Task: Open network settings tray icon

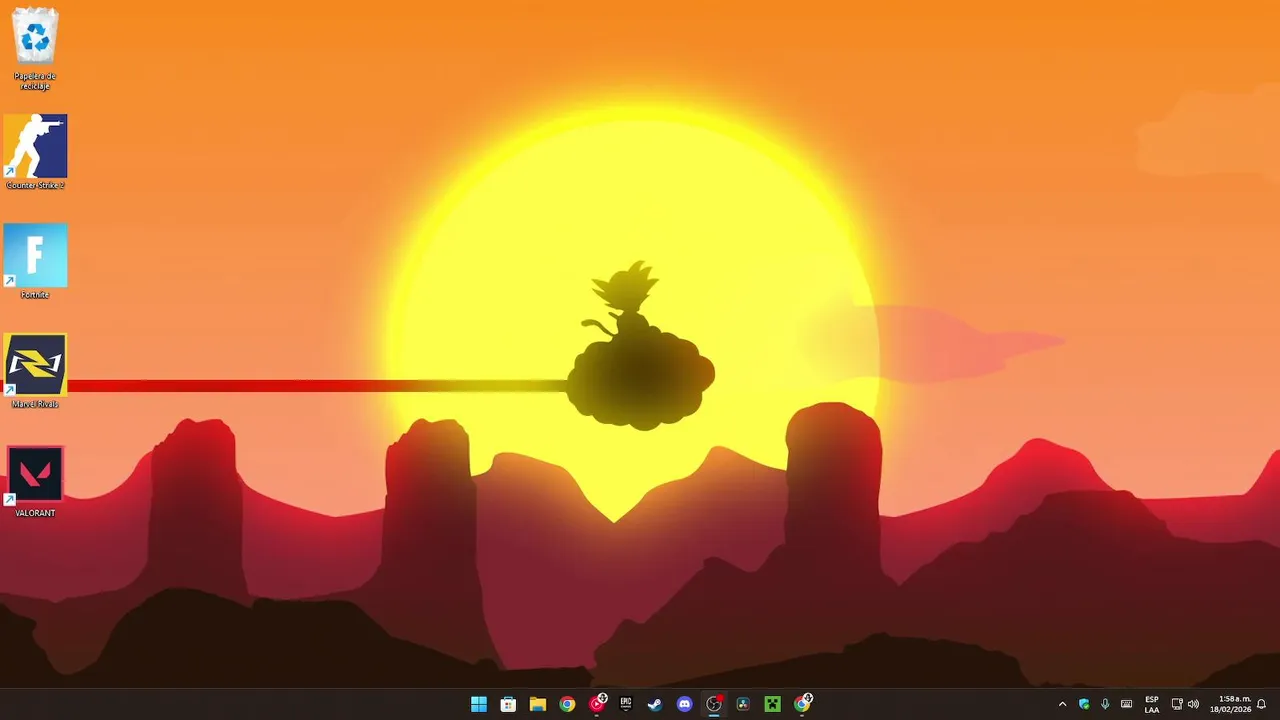Action: point(1177,704)
